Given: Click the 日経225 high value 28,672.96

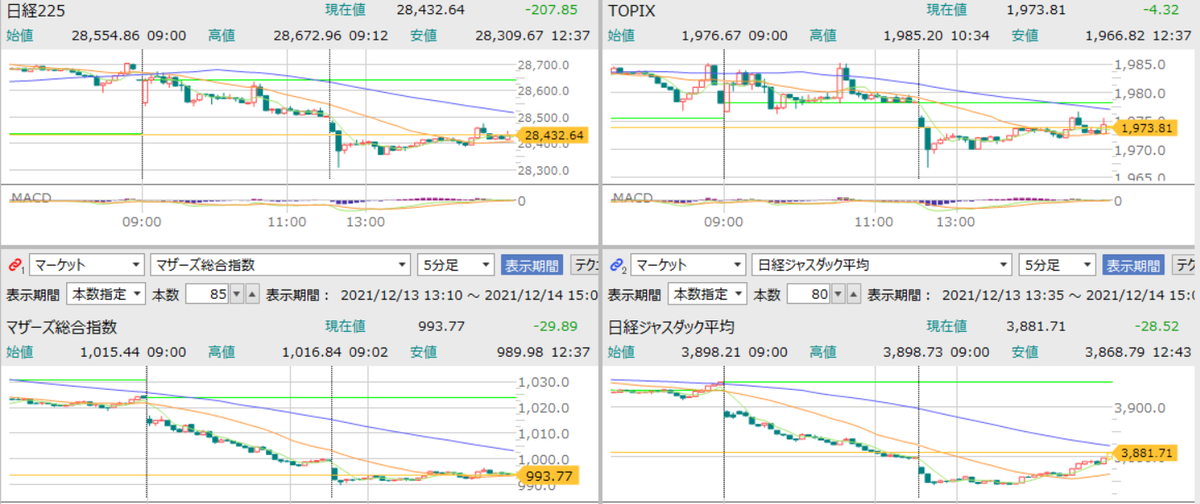Looking at the screenshot, I should pos(307,34).
